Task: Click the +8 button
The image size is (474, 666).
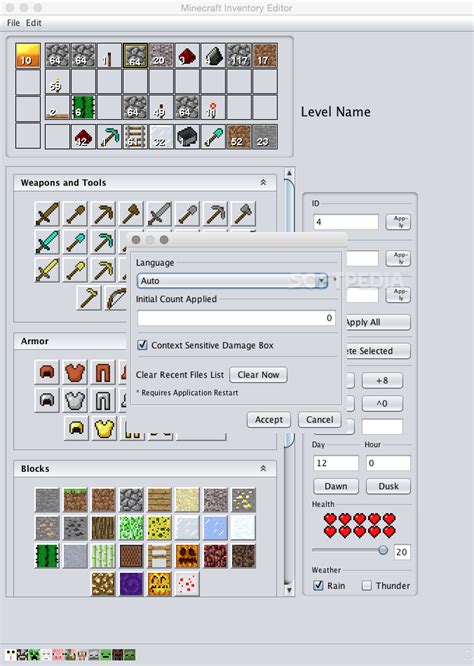Action: point(382,380)
